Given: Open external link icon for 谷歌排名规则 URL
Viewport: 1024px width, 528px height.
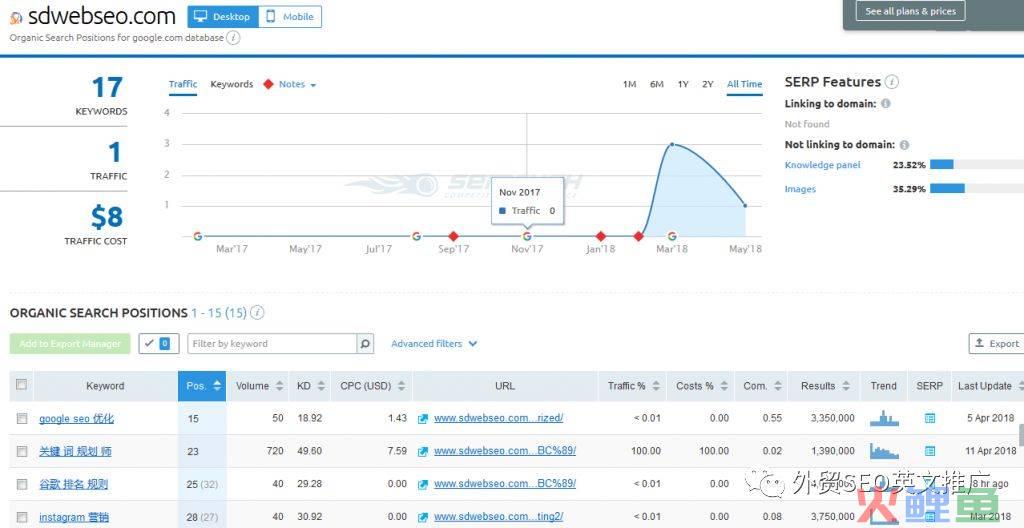Looking at the screenshot, I should [x=423, y=484].
